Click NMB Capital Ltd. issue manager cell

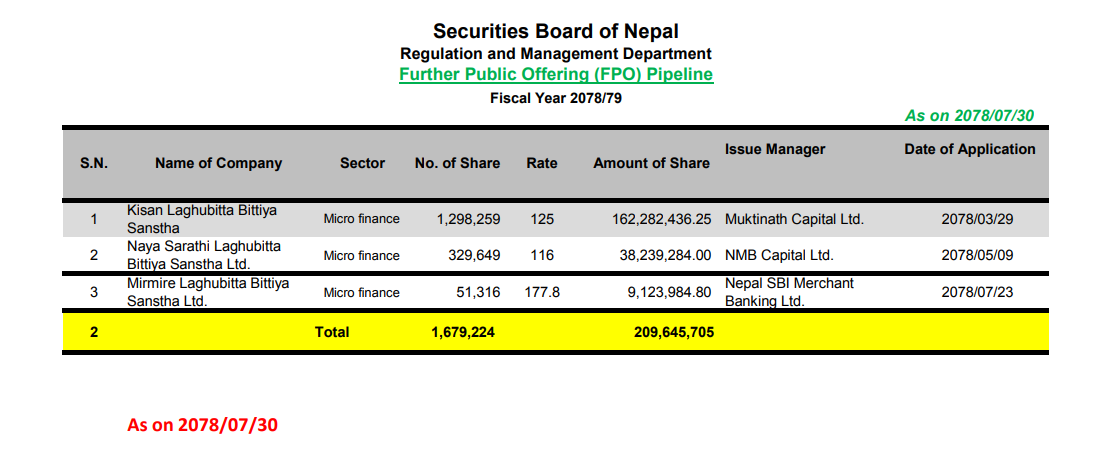point(779,255)
